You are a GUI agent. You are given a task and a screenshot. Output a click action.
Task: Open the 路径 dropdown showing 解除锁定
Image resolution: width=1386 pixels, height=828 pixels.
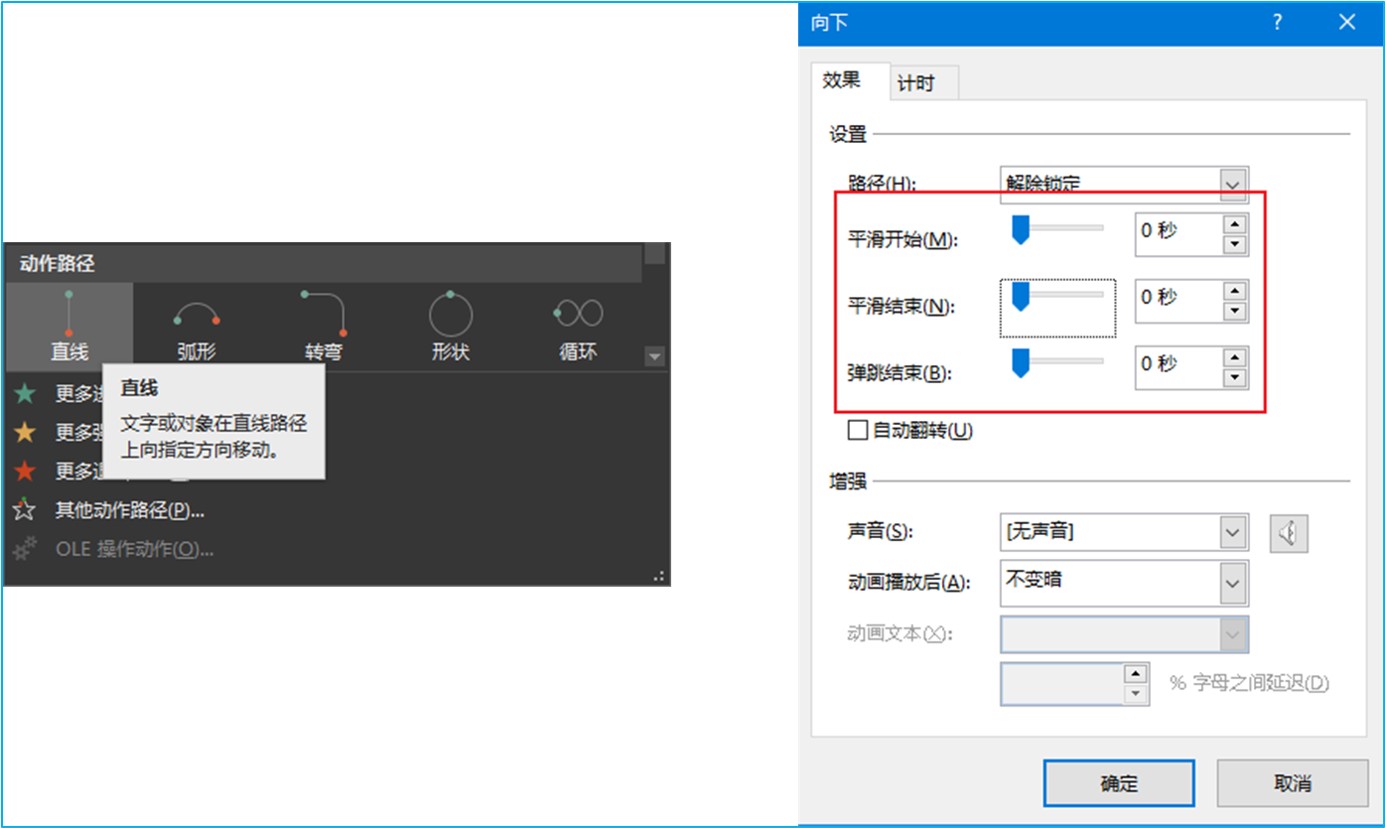tap(1232, 184)
